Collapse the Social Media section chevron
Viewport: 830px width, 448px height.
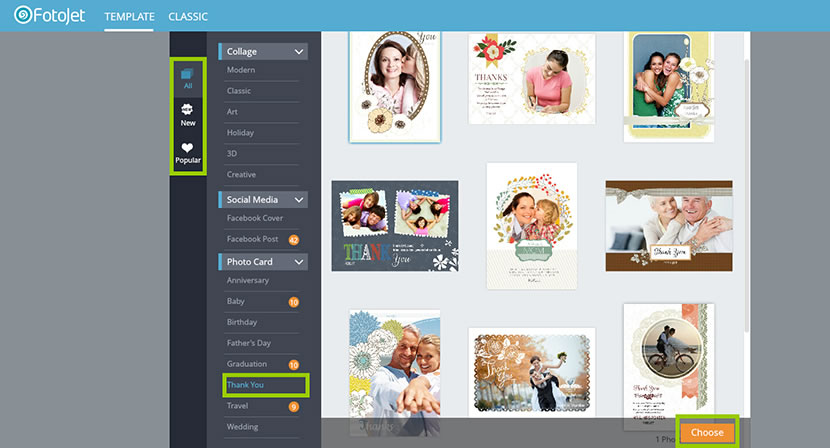tap(299, 200)
